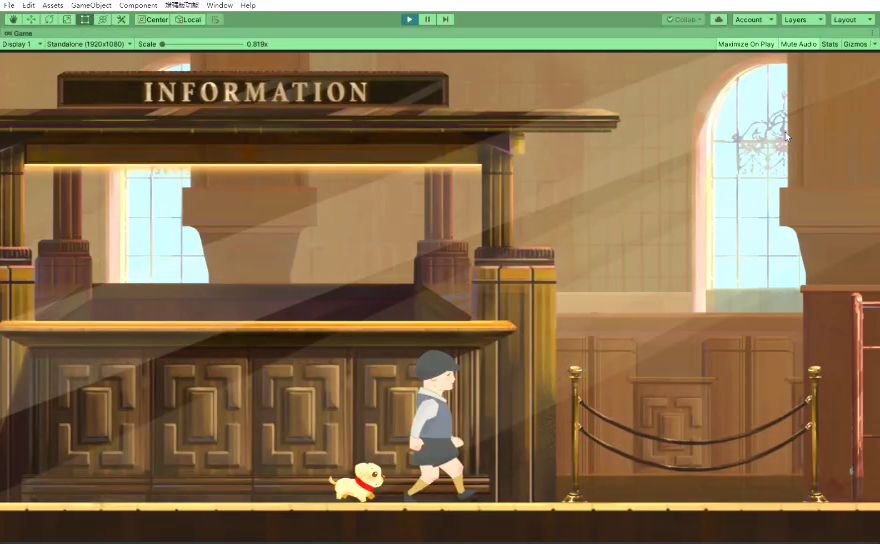The width and height of the screenshot is (880, 544).
Task: Open the Display 1 dropdown
Action: [21, 44]
